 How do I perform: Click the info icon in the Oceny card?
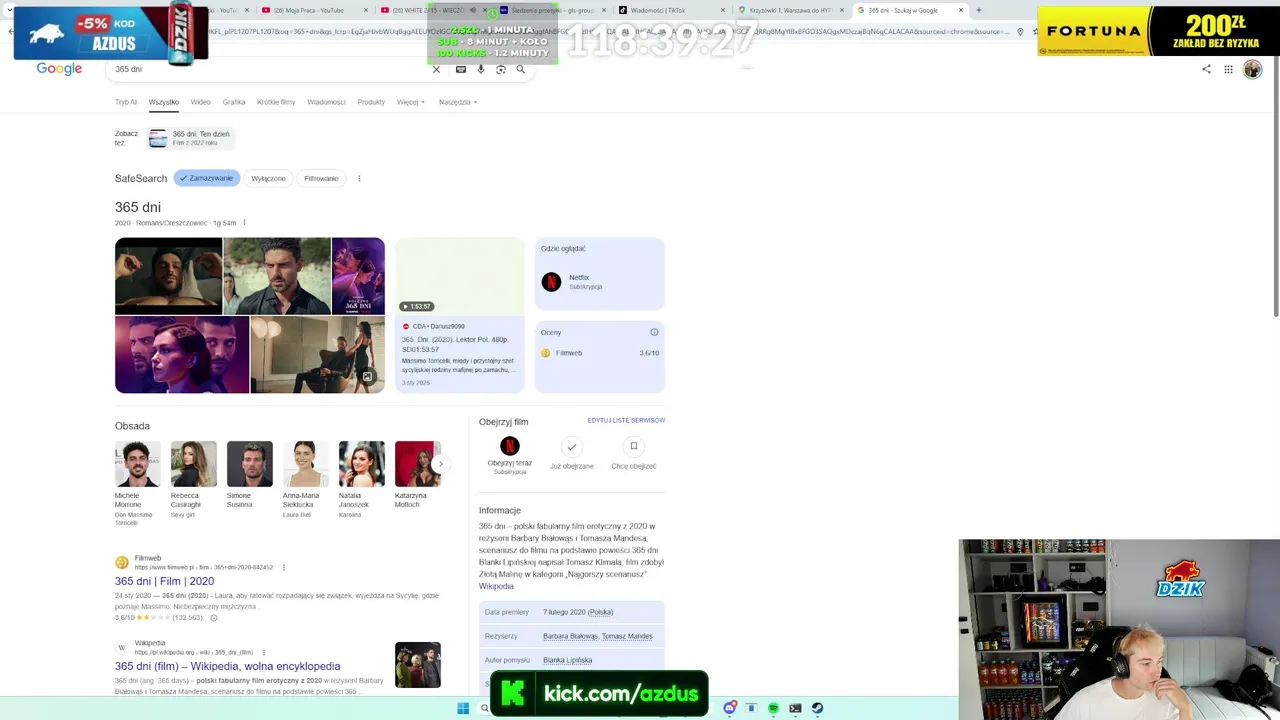[x=654, y=332]
